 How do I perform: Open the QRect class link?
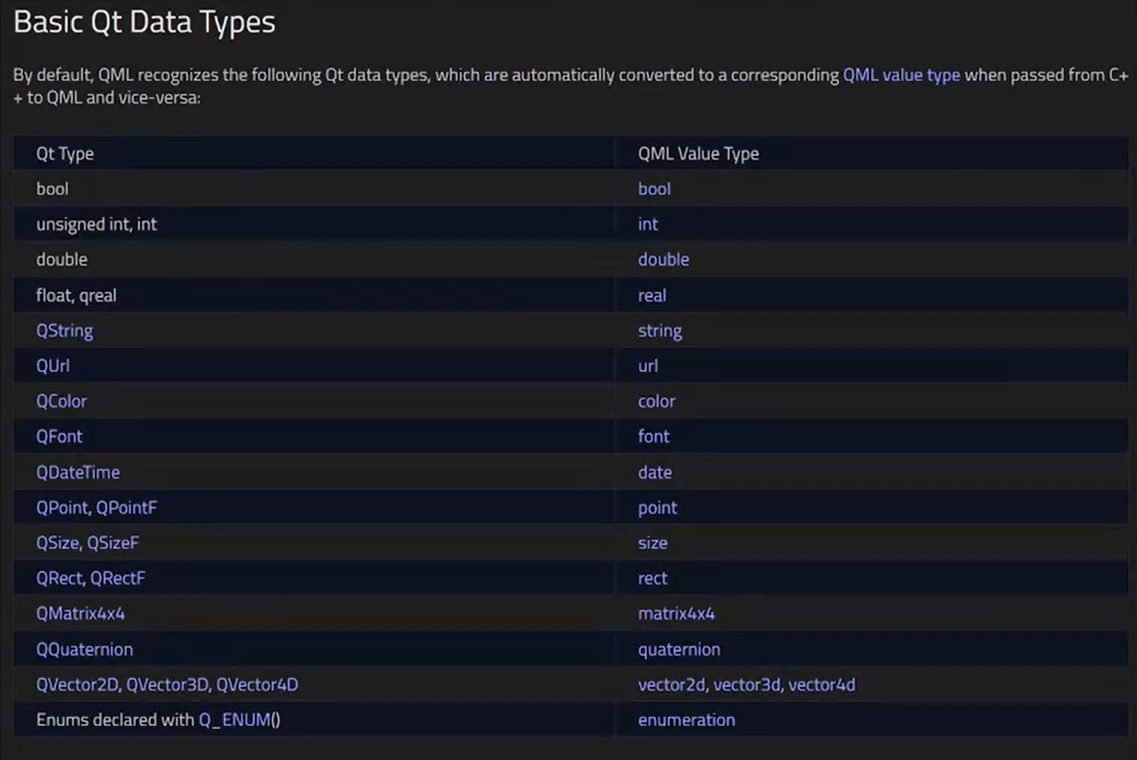click(59, 578)
